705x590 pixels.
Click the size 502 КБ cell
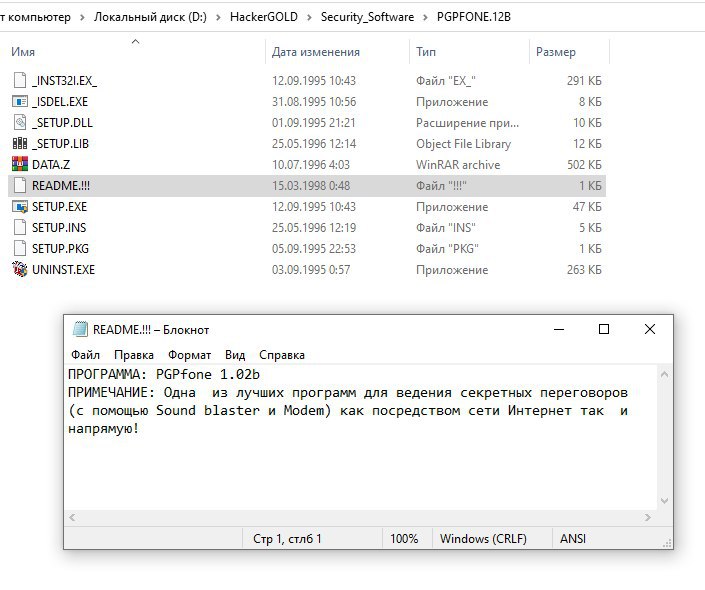pyautogui.click(x=584, y=165)
